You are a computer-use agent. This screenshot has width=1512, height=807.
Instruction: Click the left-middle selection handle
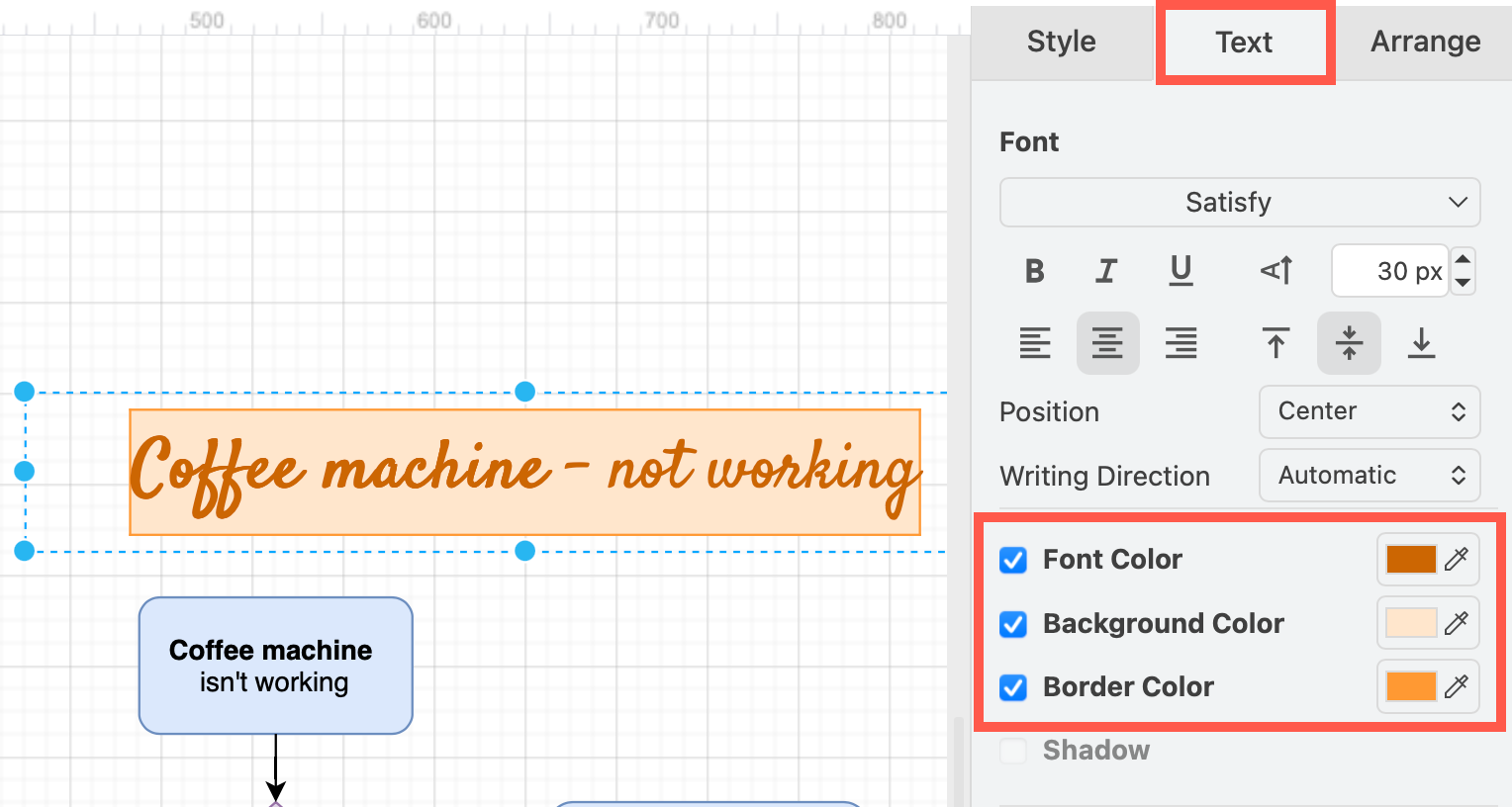coord(25,472)
